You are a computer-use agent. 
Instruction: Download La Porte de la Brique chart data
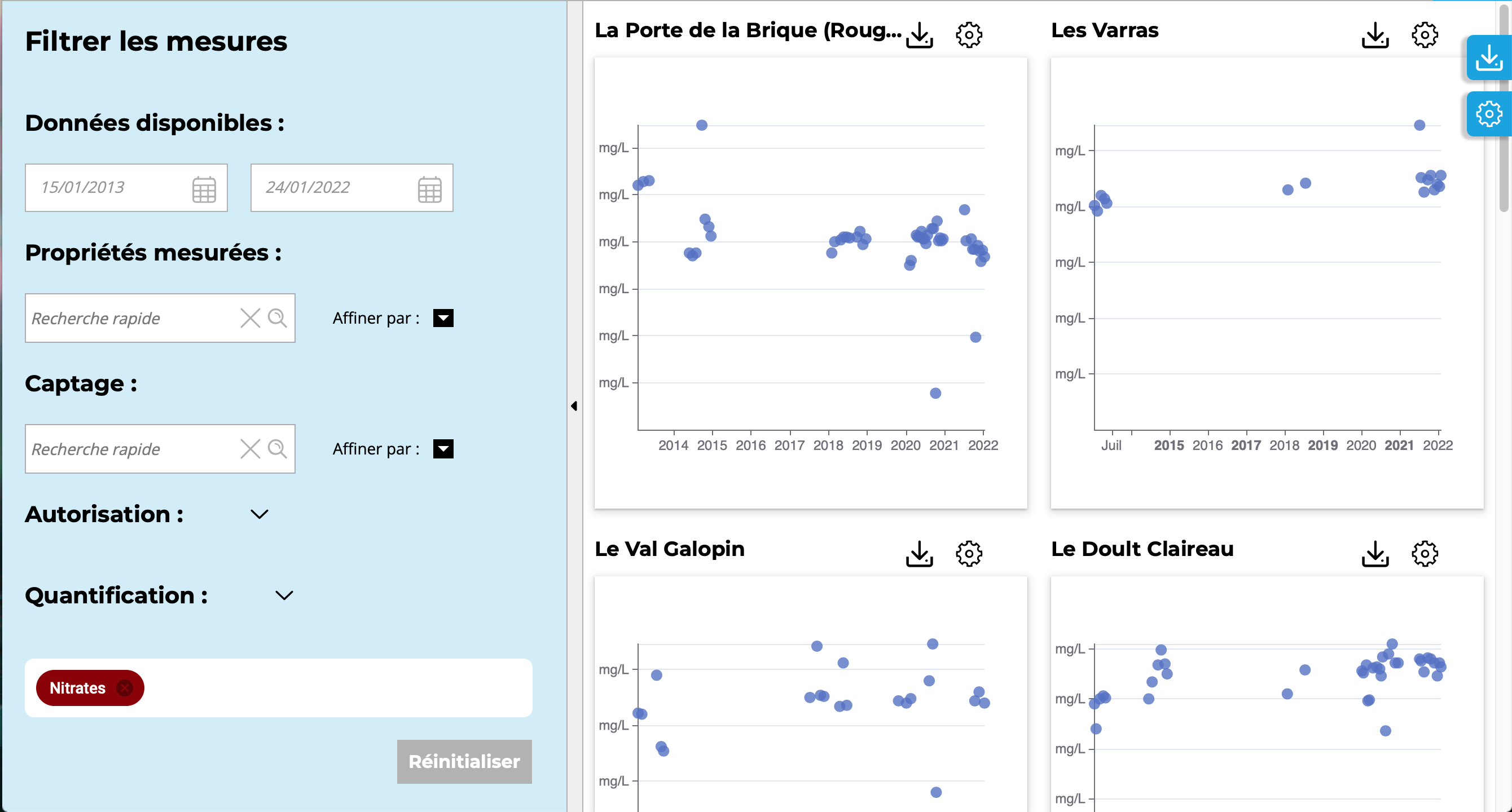[x=919, y=35]
